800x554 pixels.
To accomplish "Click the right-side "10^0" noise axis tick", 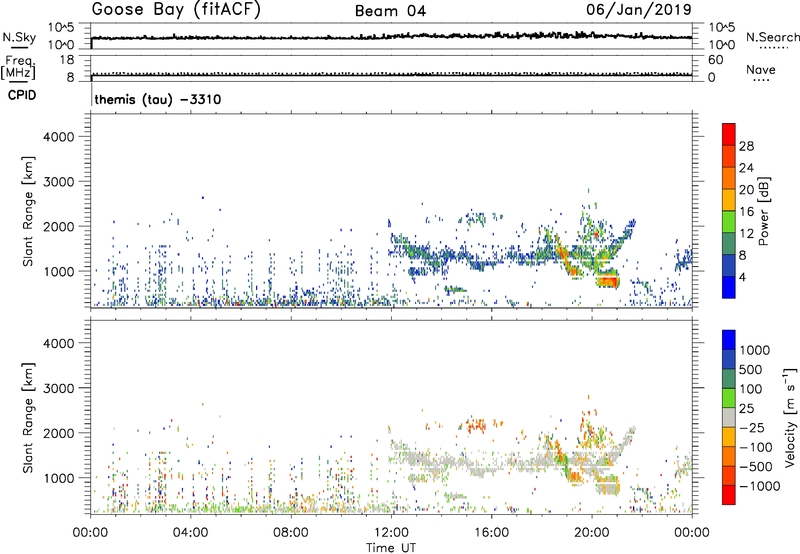I will pyautogui.click(x=721, y=45).
